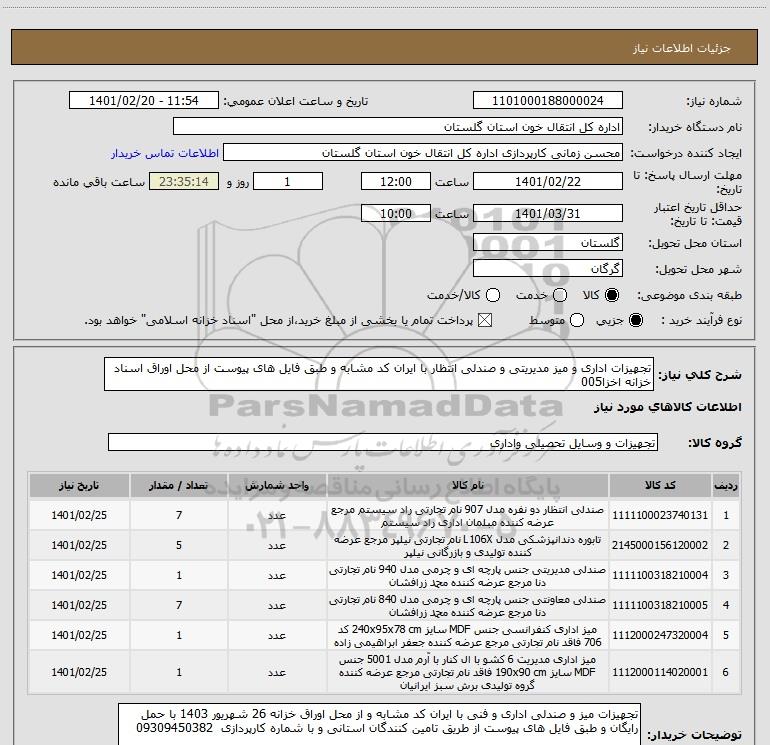Click the جزئیات اطلاعات نیاز header title

tap(682, 48)
